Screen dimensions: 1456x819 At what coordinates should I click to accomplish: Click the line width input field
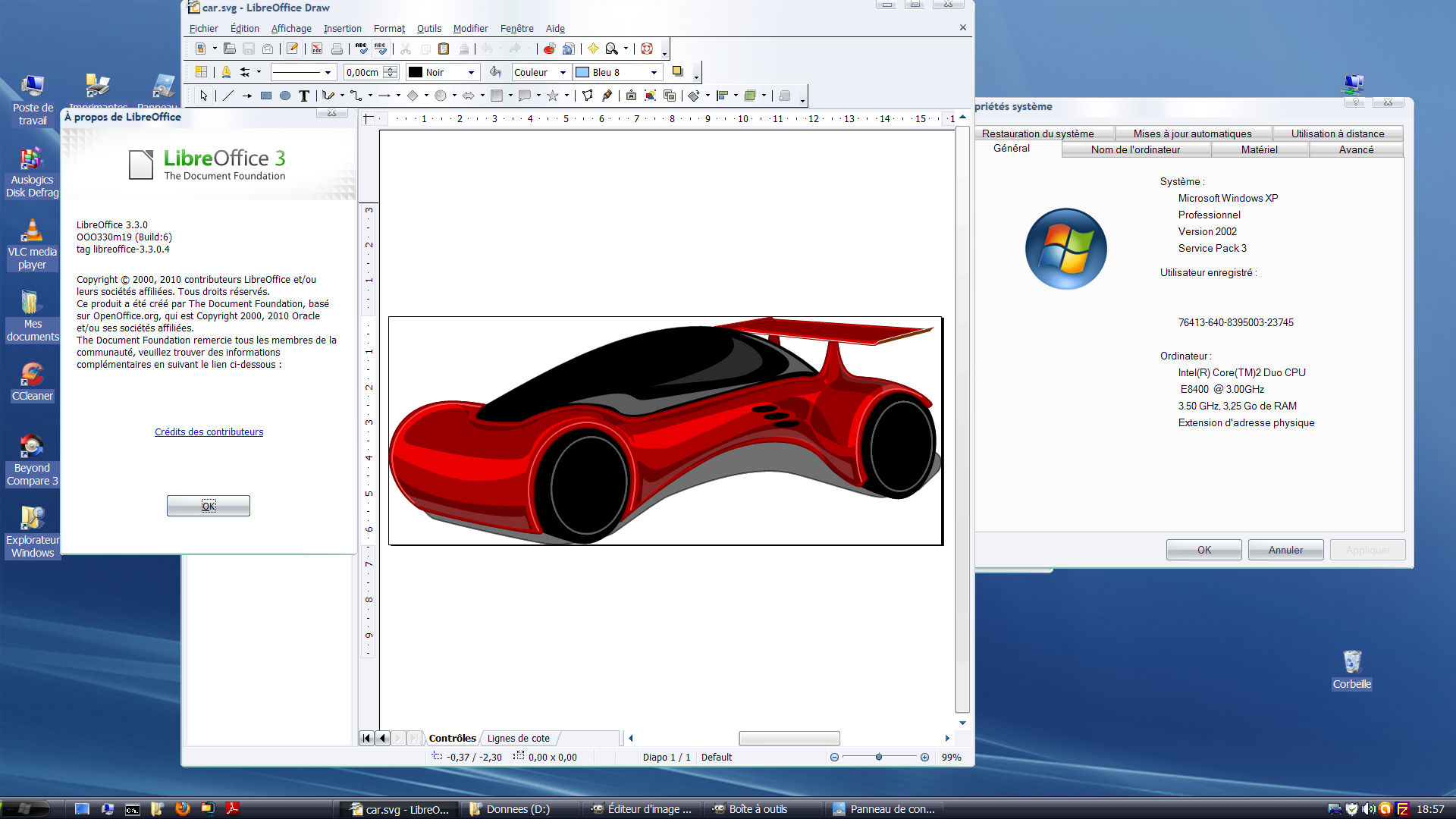(x=363, y=73)
